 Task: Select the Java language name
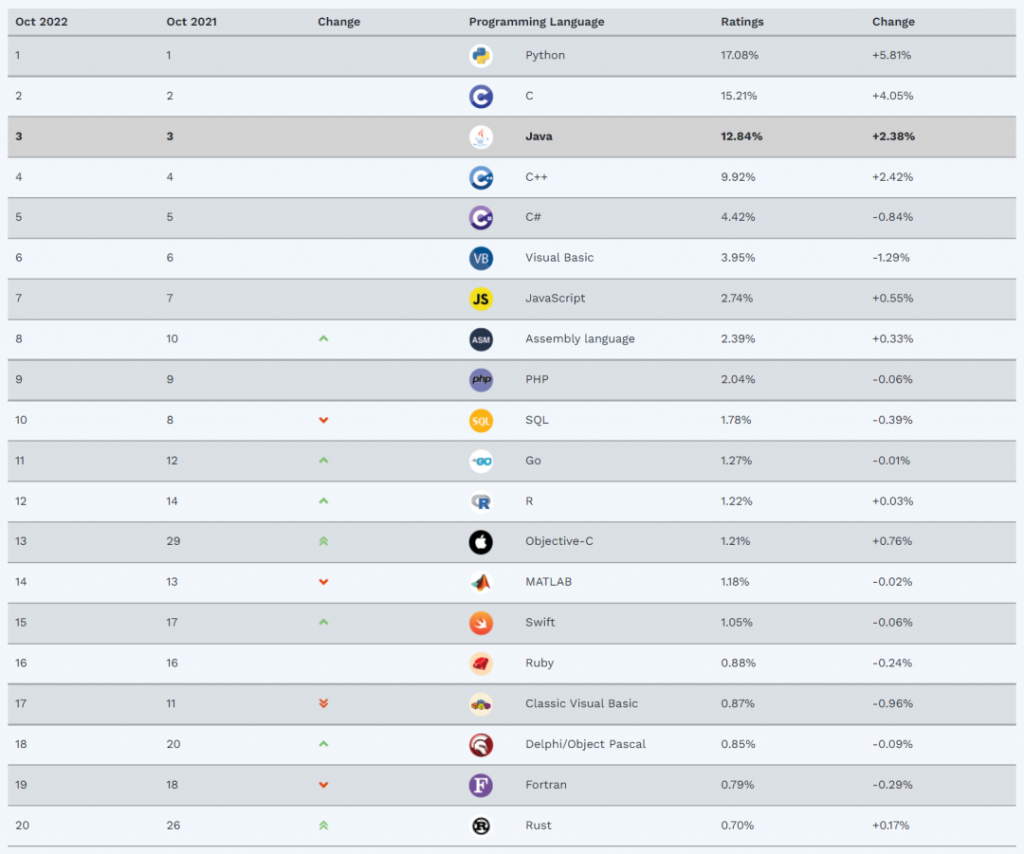539,137
